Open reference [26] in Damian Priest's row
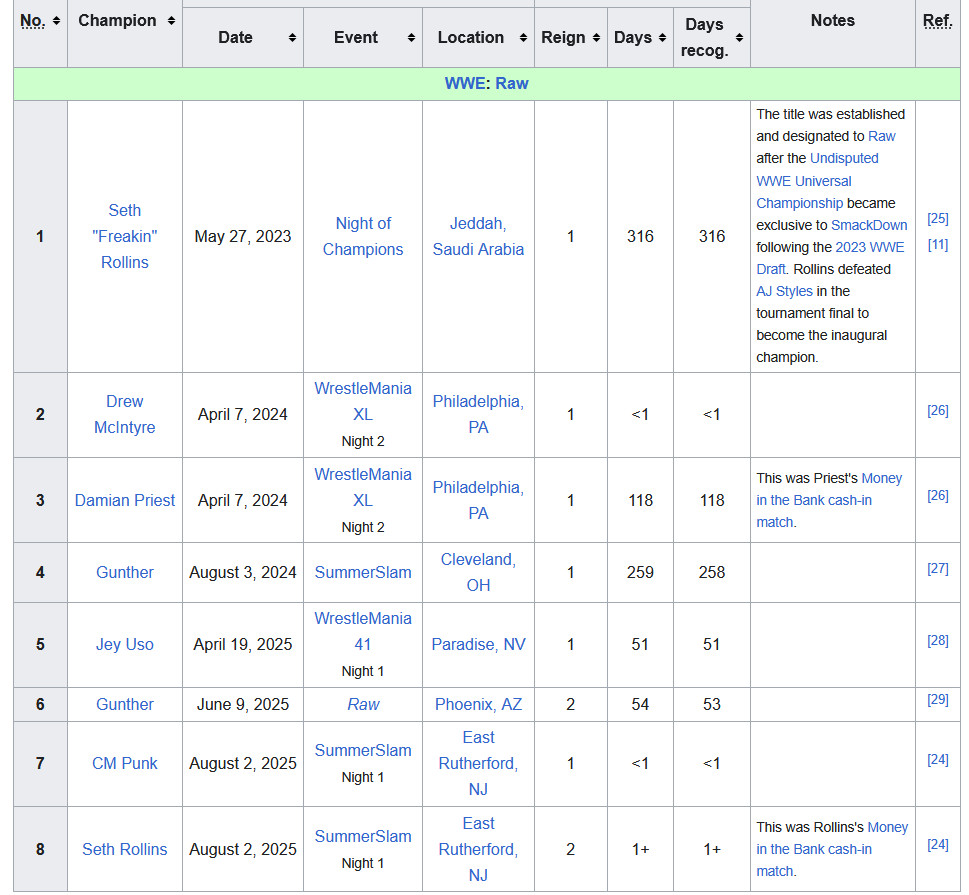 (937, 495)
